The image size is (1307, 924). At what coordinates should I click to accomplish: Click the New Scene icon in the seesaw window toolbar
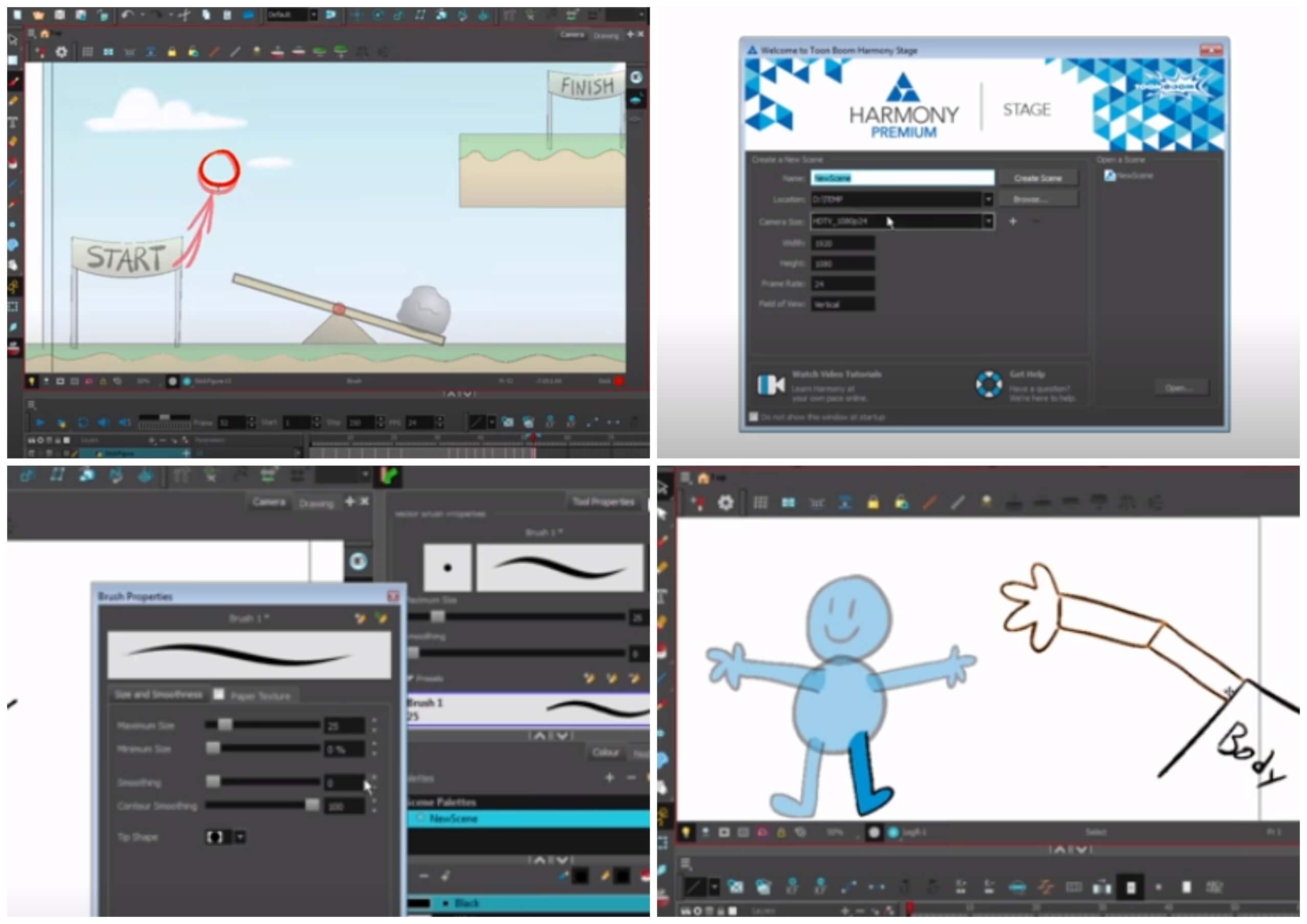pyautogui.click(x=17, y=15)
